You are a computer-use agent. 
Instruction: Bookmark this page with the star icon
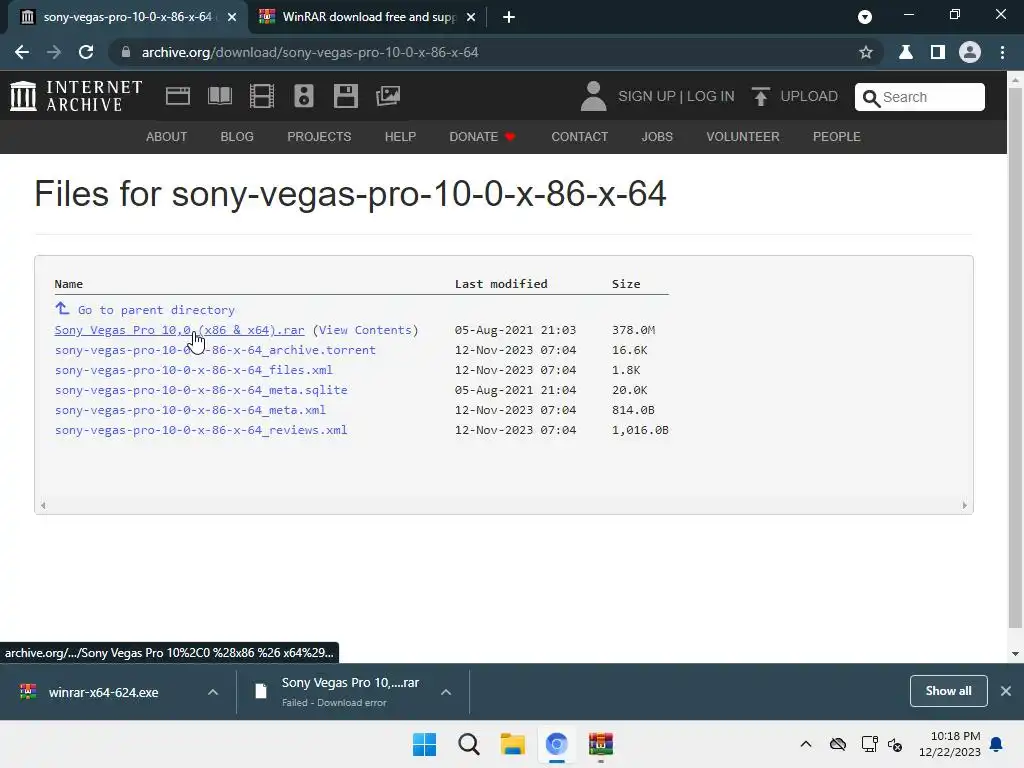866,52
